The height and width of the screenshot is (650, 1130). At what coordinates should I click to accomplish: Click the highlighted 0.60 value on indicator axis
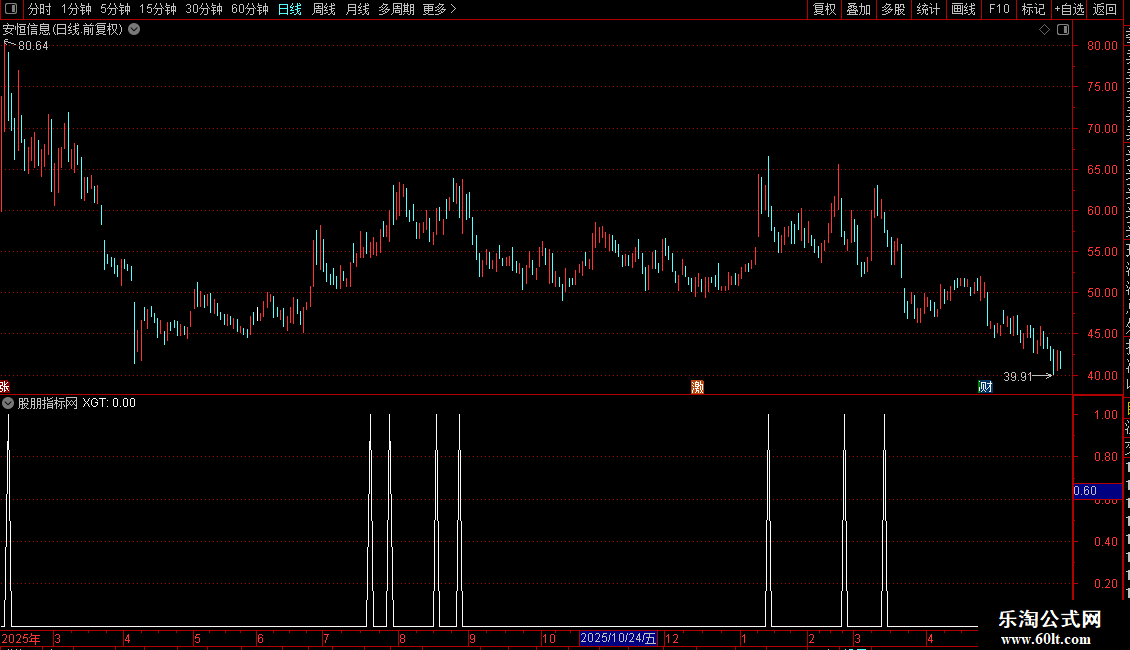click(1098, 491)
